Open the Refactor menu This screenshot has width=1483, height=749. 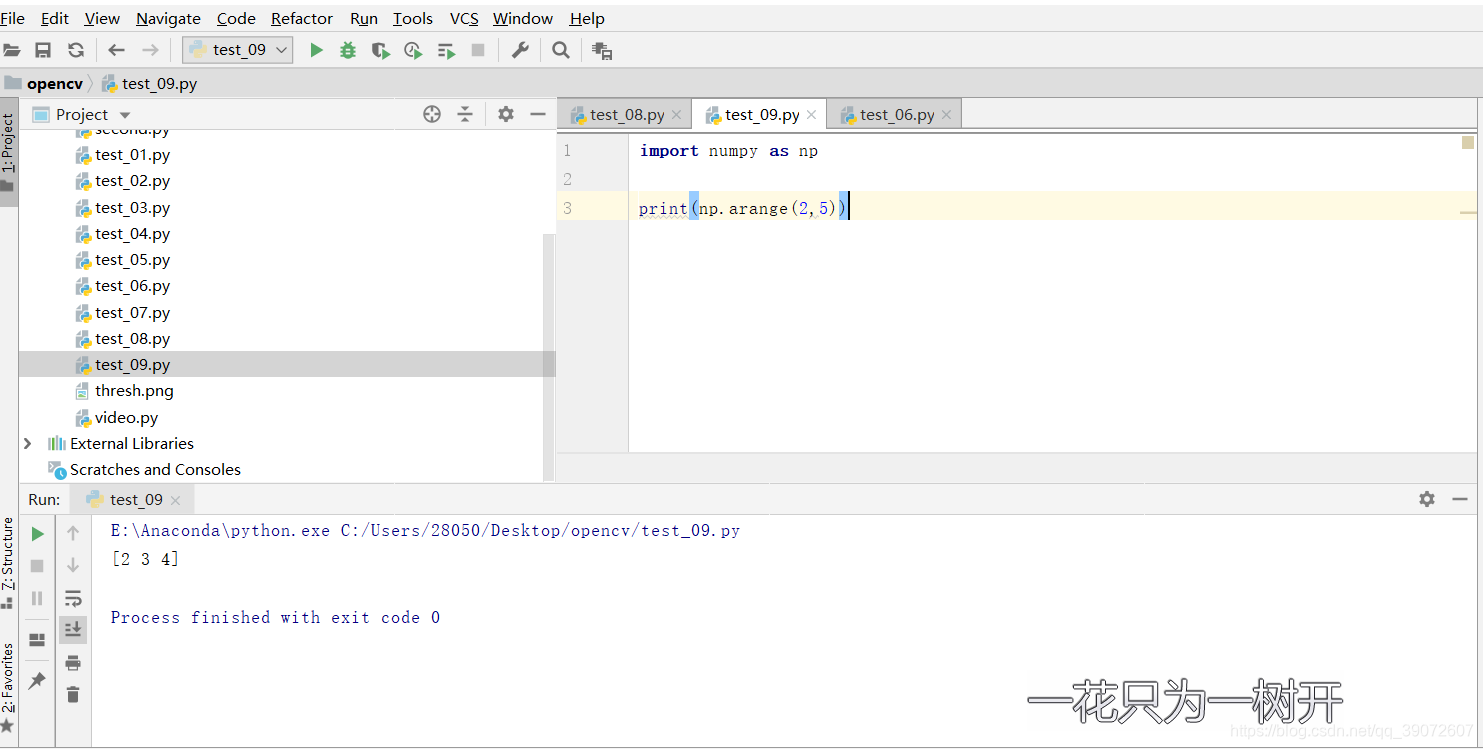(302, 18)
